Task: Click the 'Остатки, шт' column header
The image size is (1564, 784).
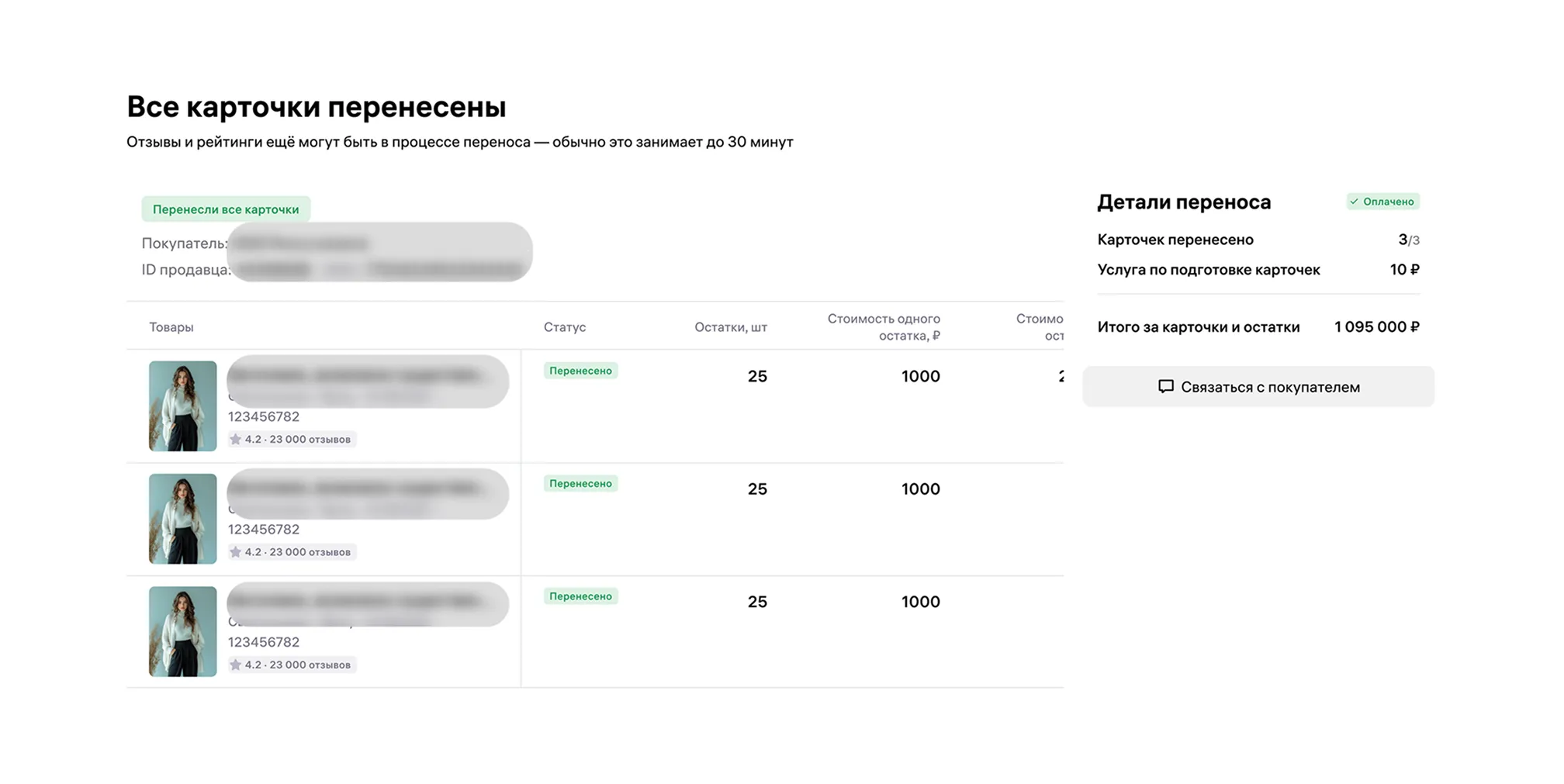Action: (x=731, y=327)
